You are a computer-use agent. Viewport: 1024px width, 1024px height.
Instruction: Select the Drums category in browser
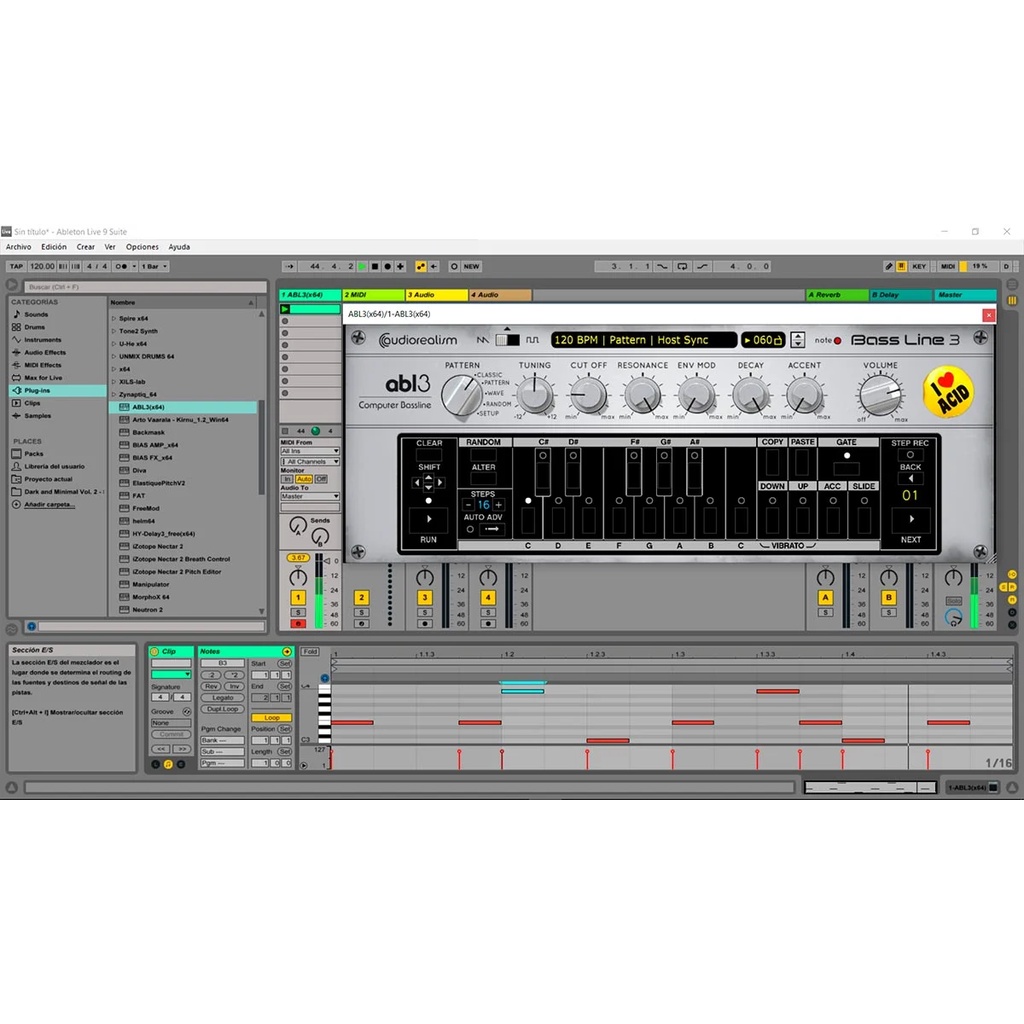pyautogui.click(x=35, y=327)
